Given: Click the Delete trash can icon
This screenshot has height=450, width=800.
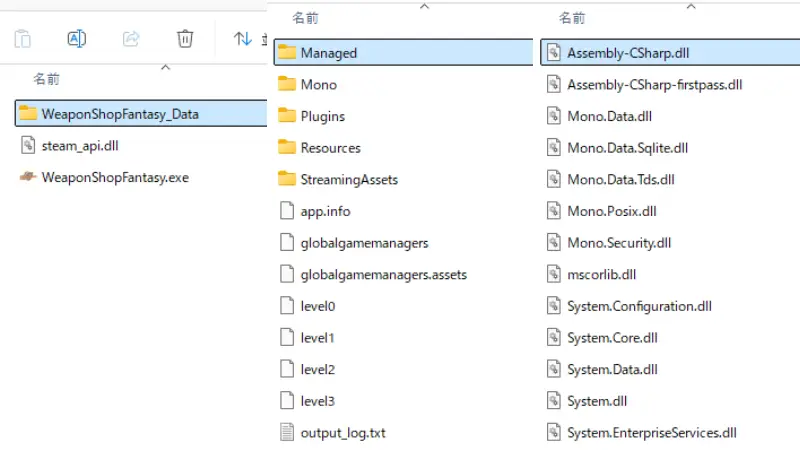Looking at the screenshot, I should pos(185,39).
